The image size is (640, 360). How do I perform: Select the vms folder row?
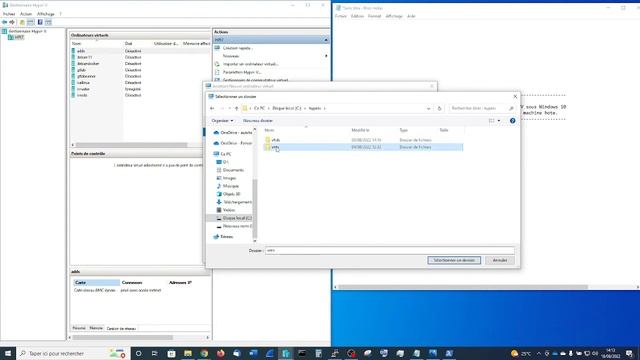coord(363,147)
